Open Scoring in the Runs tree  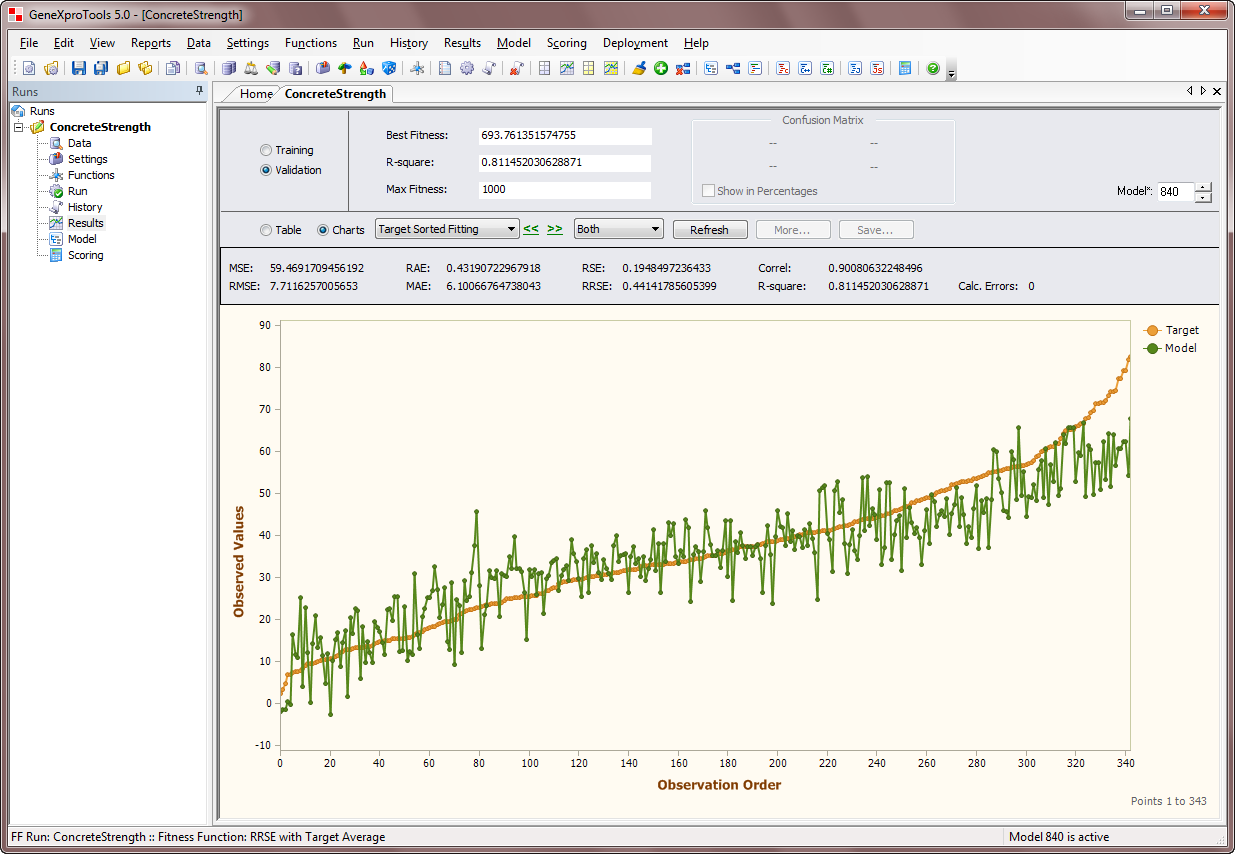tap(85, 255)
